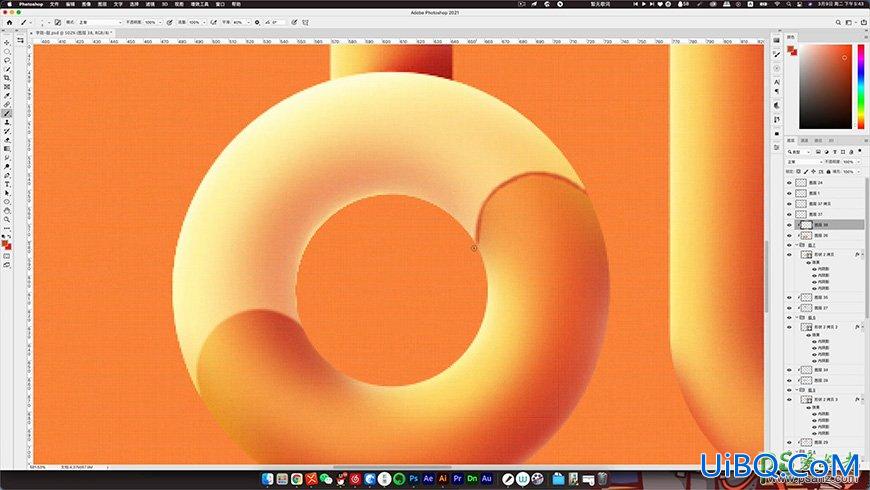Select the Brush tool in the tools panel
This screenshot has width=870, height=490.
click(x=7, y=113)
